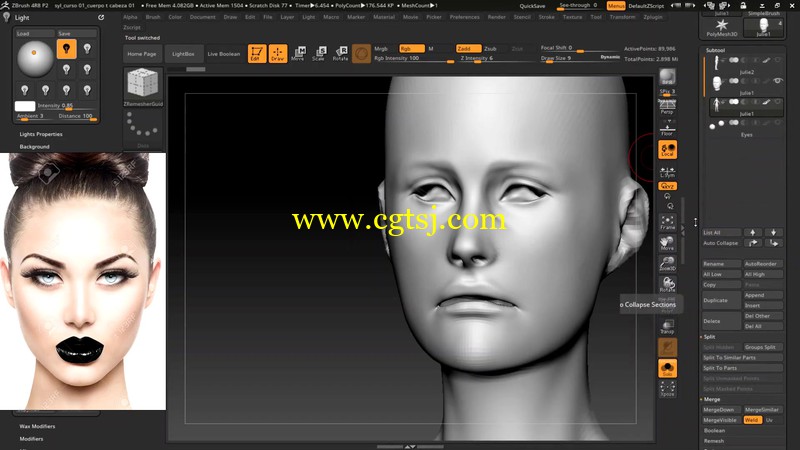Click the Xpose icon

667,389
